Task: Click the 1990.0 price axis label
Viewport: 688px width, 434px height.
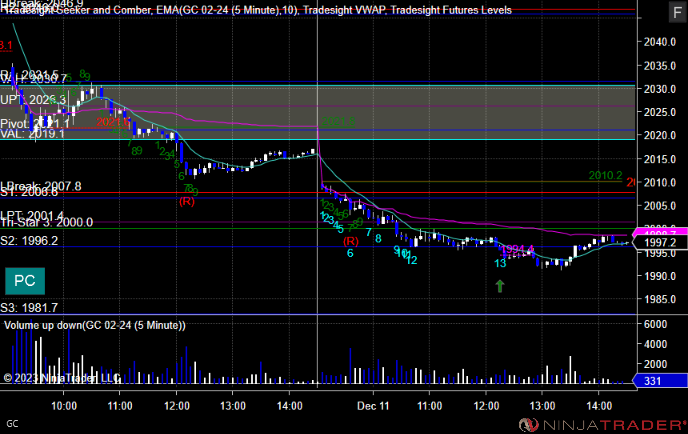Action: pyautogui.click(x=659, y=276)
